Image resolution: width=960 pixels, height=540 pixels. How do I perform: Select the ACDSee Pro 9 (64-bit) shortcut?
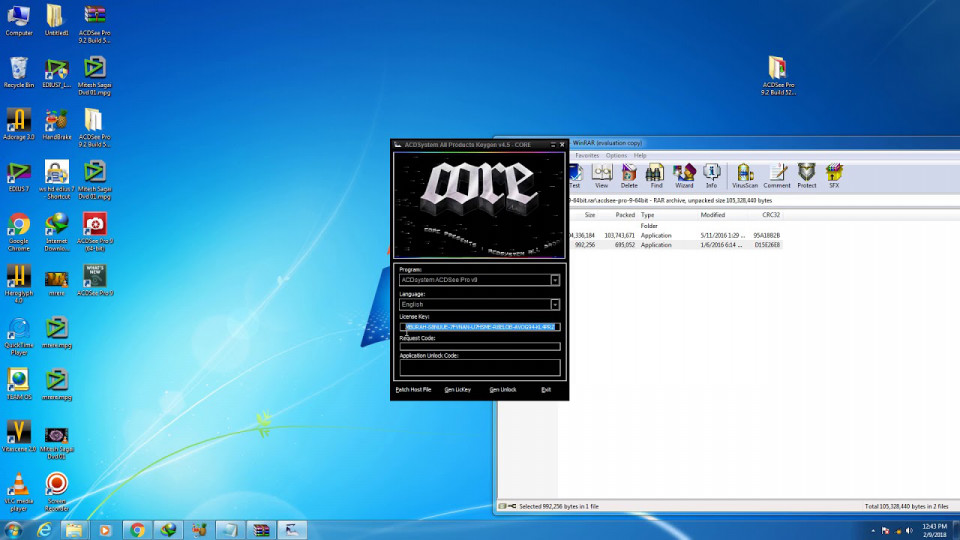point(95,232)
